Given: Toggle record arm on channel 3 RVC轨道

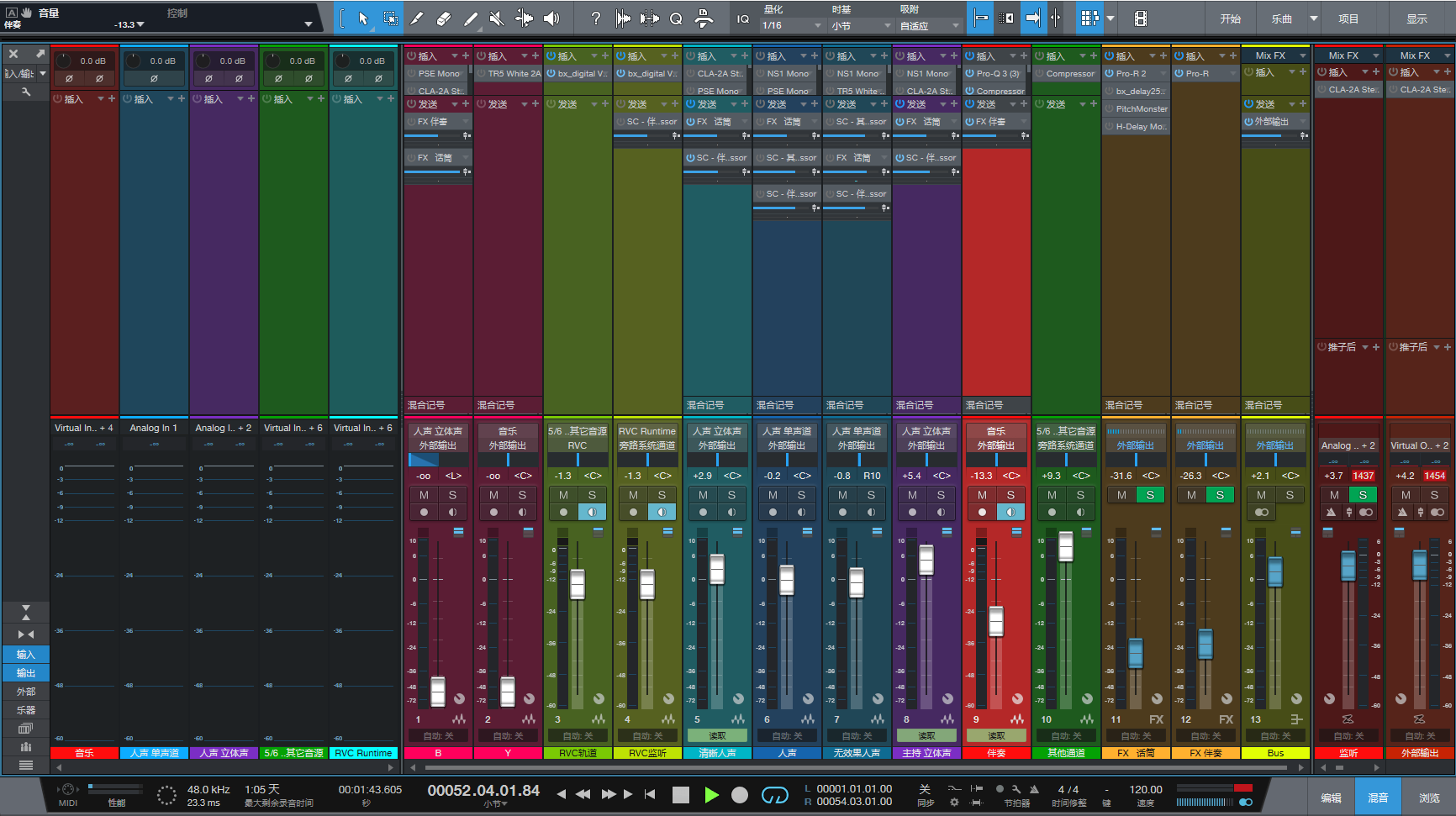Looking at the screenshot, I should click(x=563, y=512).
